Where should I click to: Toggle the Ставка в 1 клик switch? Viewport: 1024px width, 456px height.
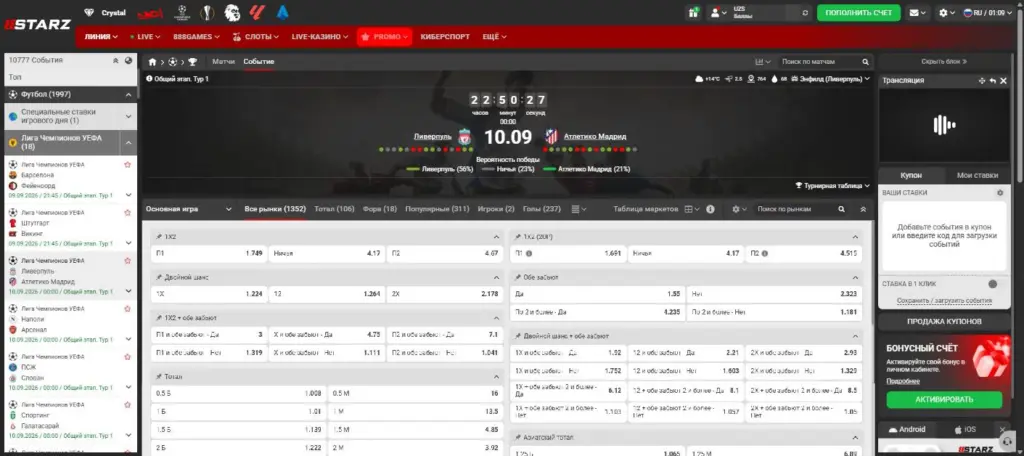pyautogui.click(x=993, y=284)
